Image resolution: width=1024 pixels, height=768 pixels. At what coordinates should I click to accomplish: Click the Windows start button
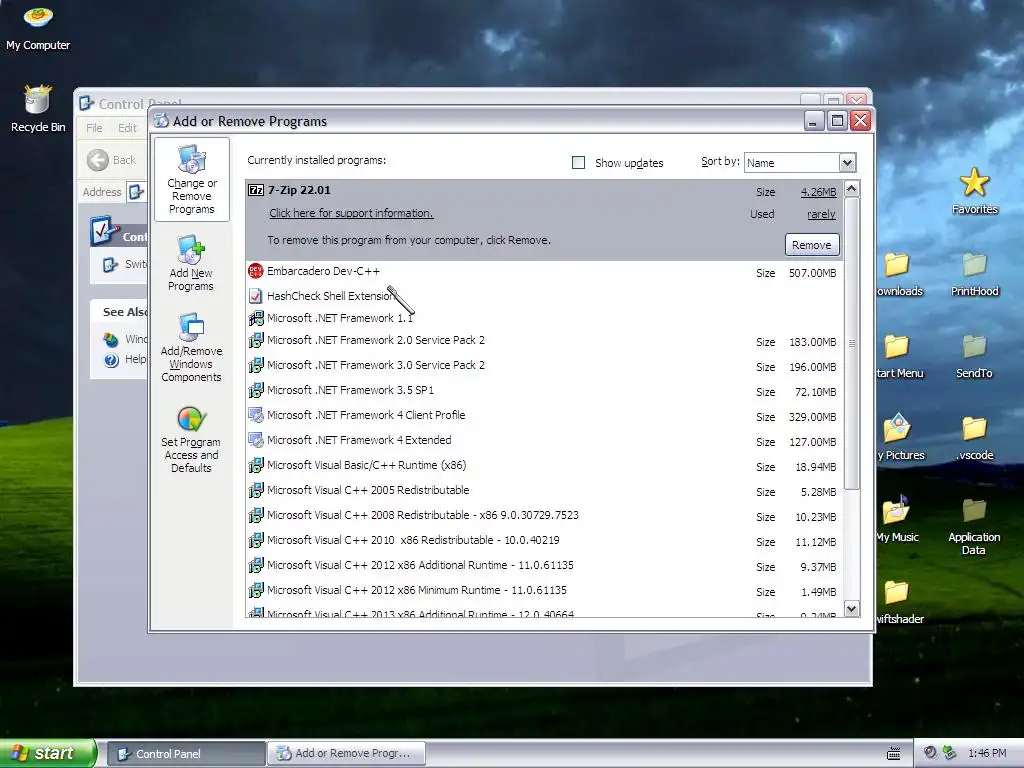pos(48,753)
